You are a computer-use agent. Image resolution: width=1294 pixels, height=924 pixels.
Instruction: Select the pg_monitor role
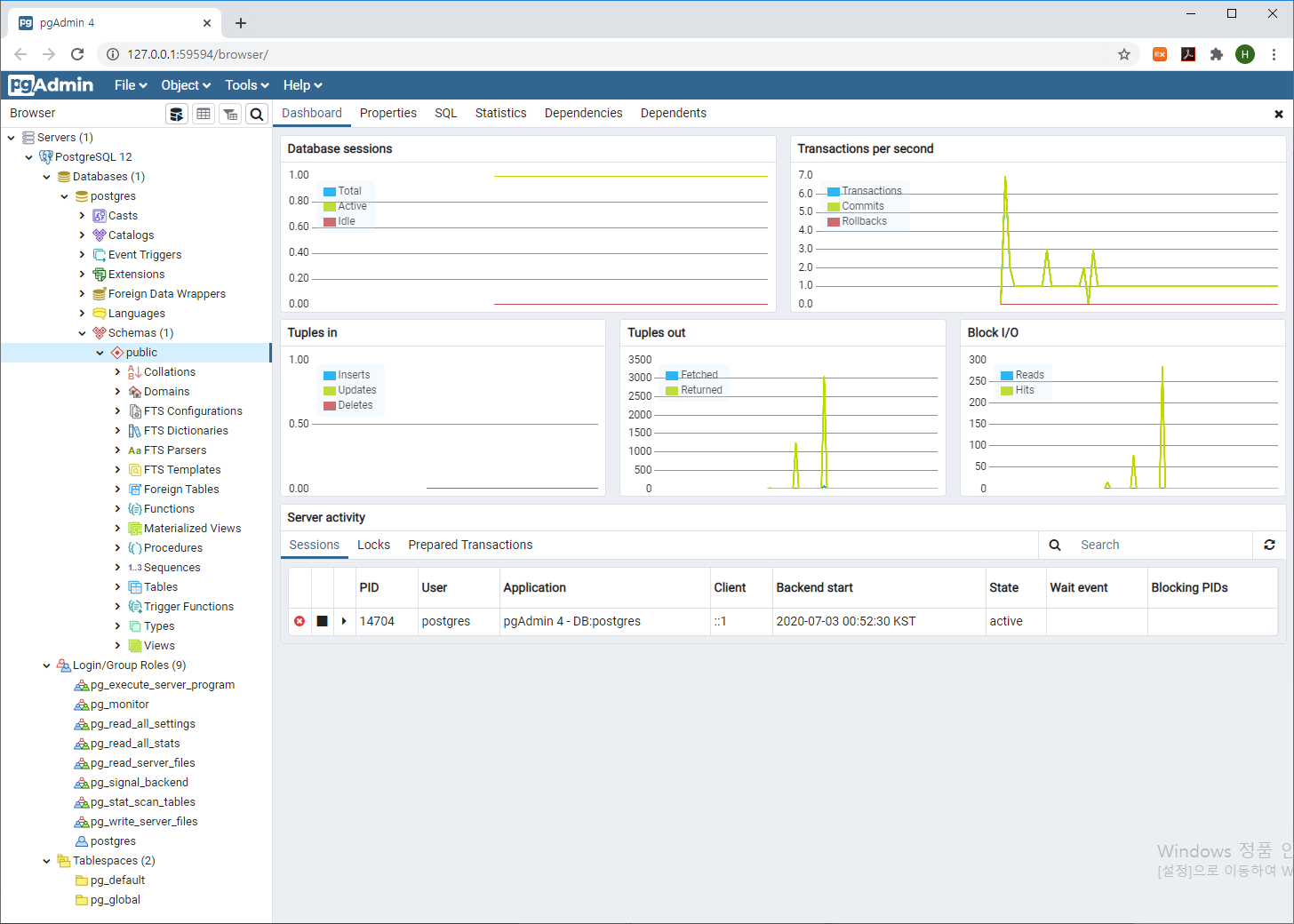tap(119, 705)
